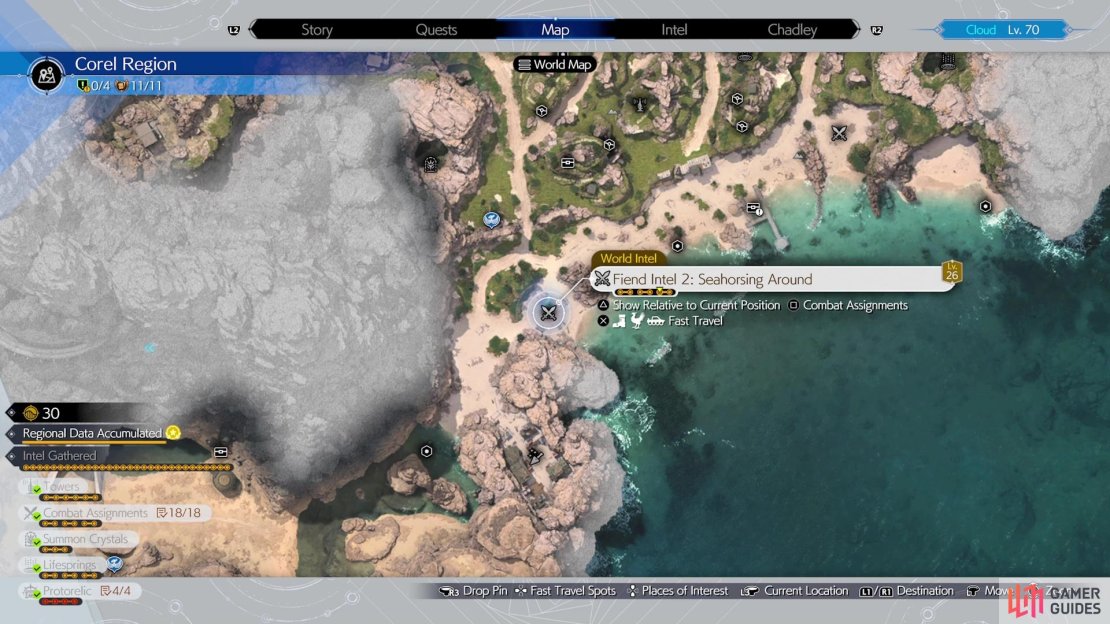Click the Corel Region emblem icon

coord(47,74)
